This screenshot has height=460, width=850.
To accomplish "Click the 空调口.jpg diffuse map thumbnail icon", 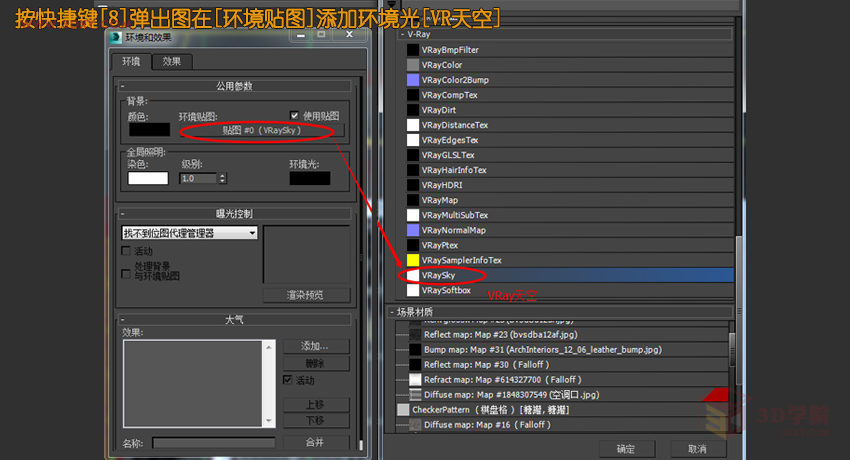I will click(x=415, y=394).
